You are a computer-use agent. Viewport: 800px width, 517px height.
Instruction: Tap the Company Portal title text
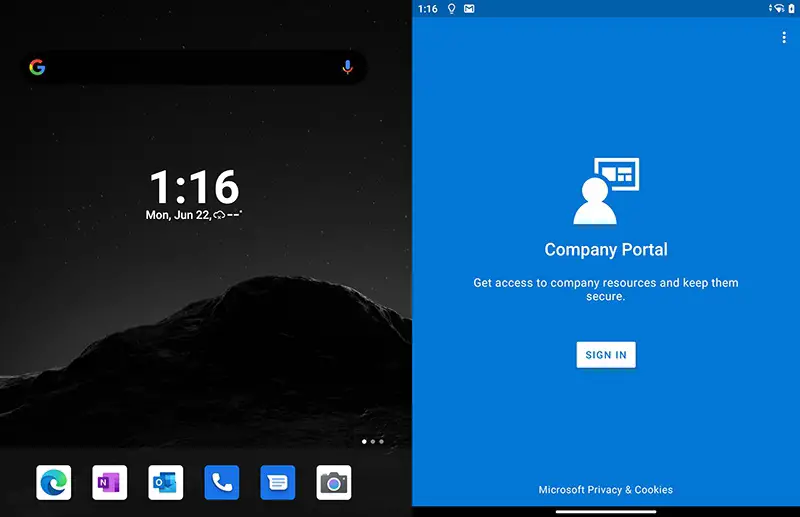(x=606, y=250)
